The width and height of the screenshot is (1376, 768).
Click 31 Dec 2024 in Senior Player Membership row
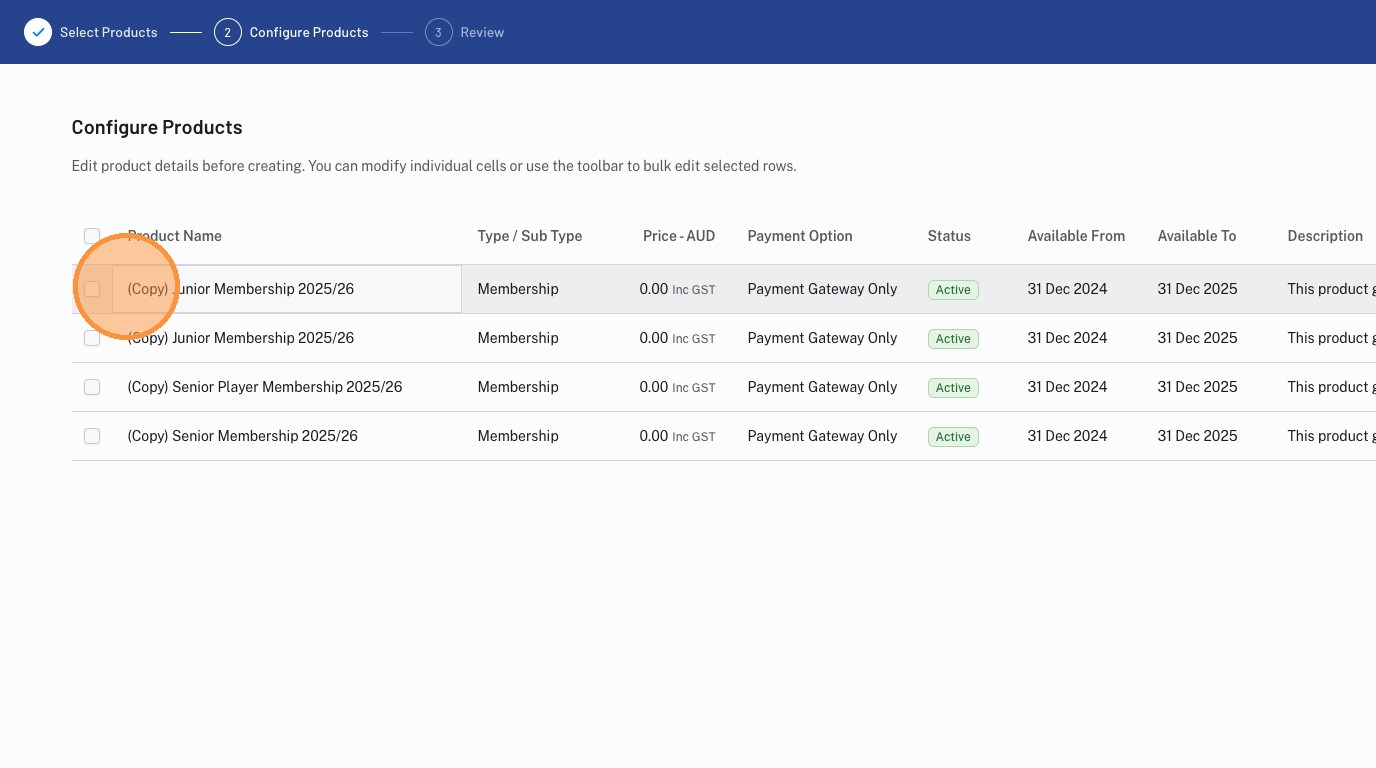tap(1068, 387)
